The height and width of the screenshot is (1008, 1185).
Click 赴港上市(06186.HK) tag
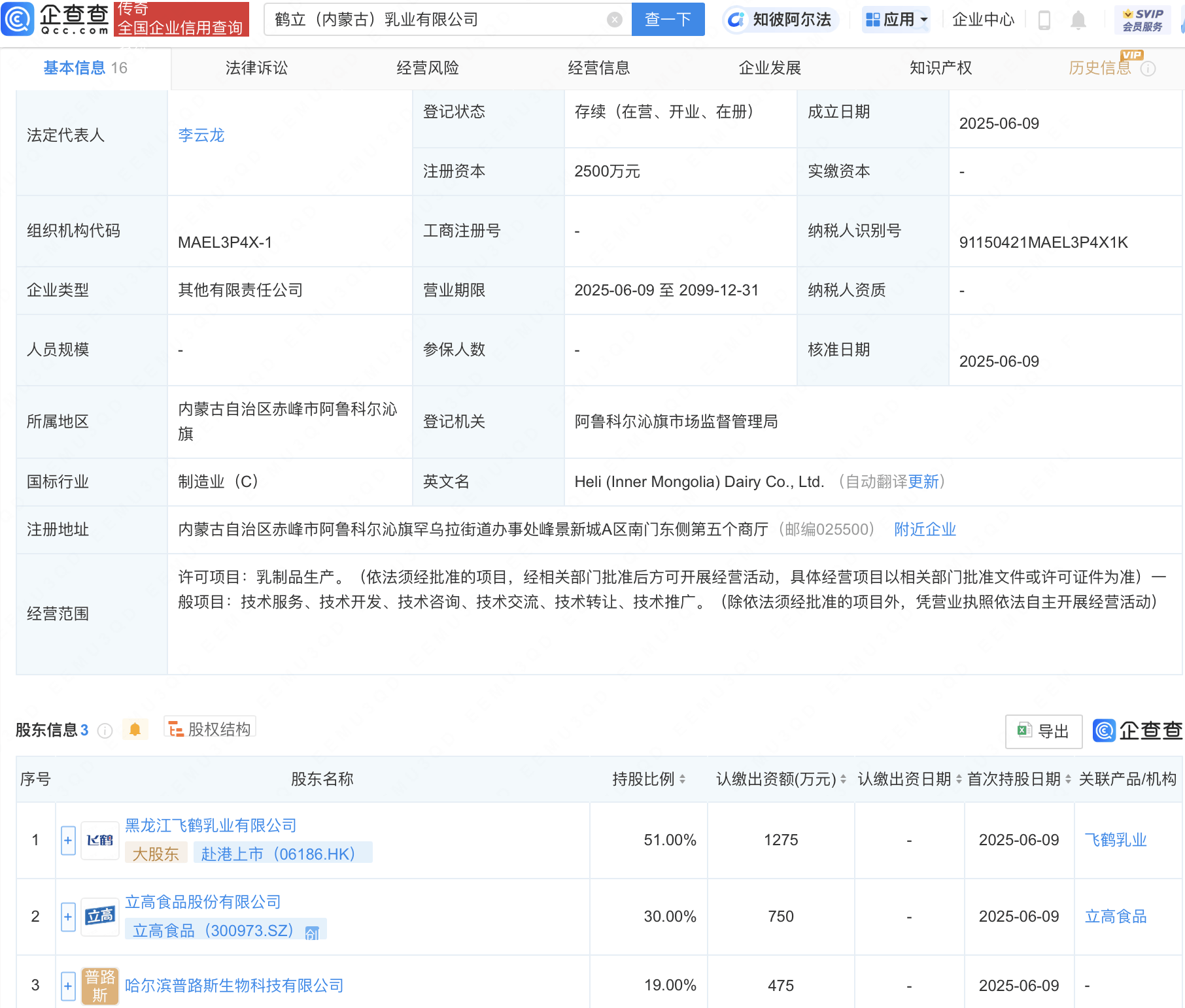click(283, 854)
